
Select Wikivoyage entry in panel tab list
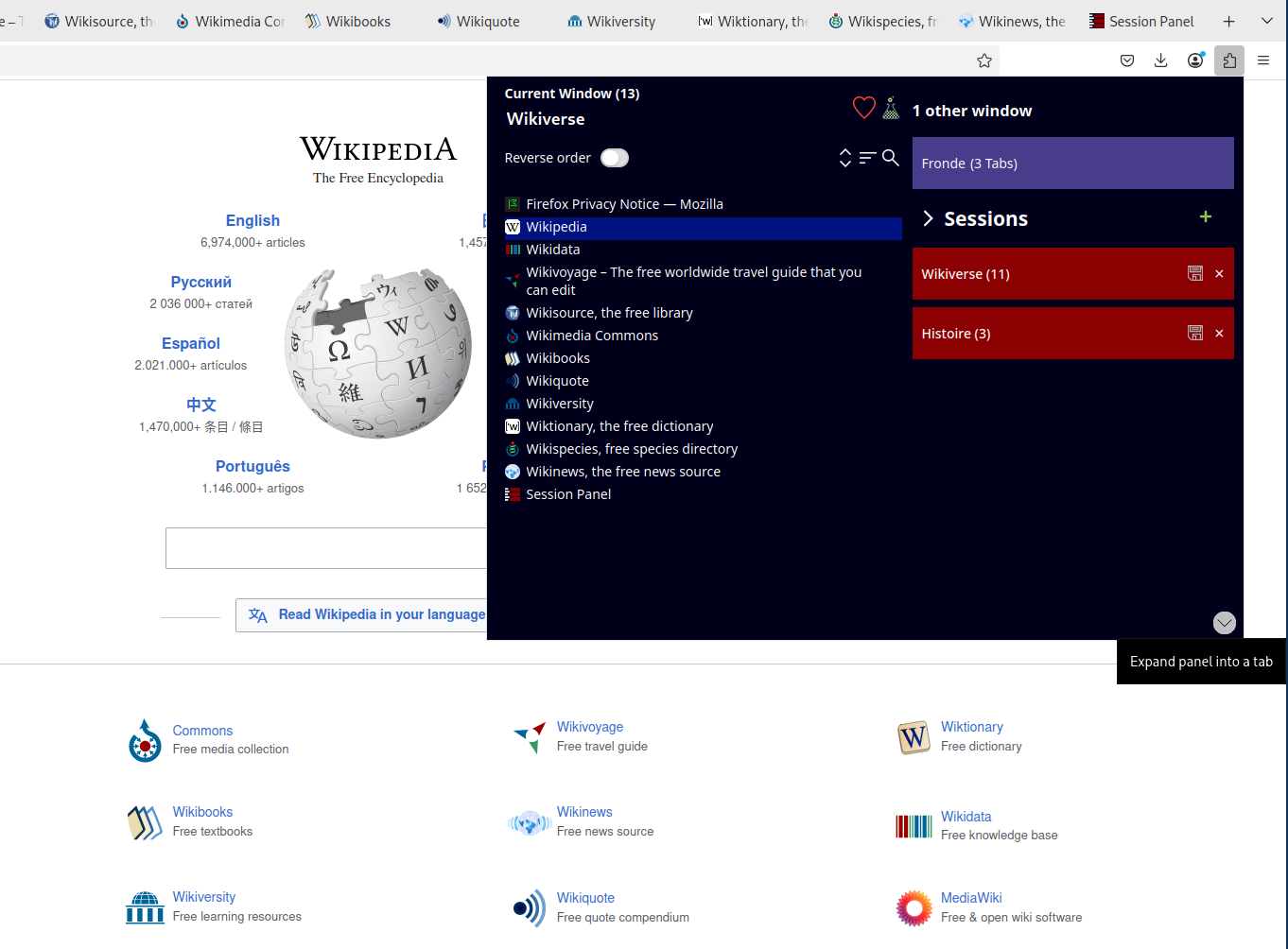[703, 281]
